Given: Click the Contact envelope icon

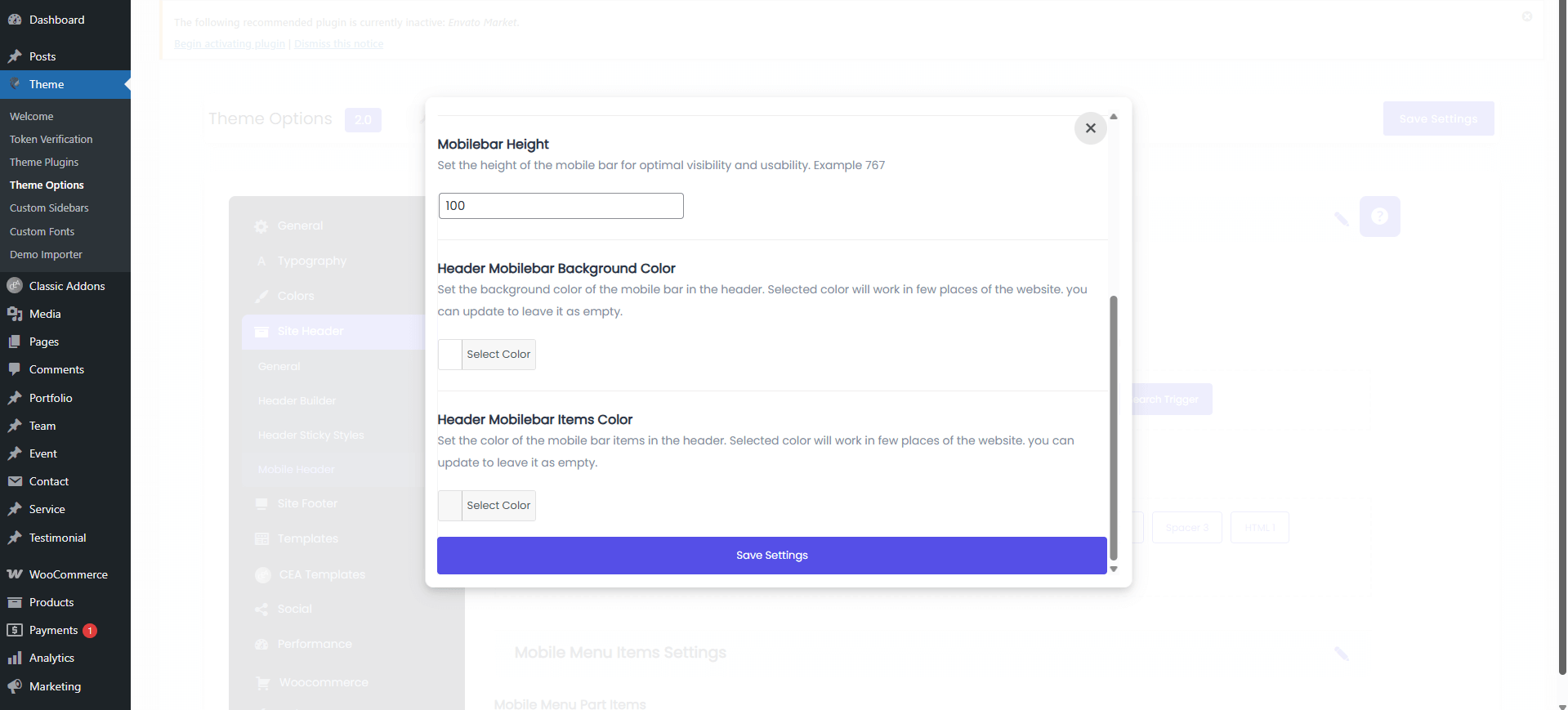Looking at the screenshot, I should 15,481.
